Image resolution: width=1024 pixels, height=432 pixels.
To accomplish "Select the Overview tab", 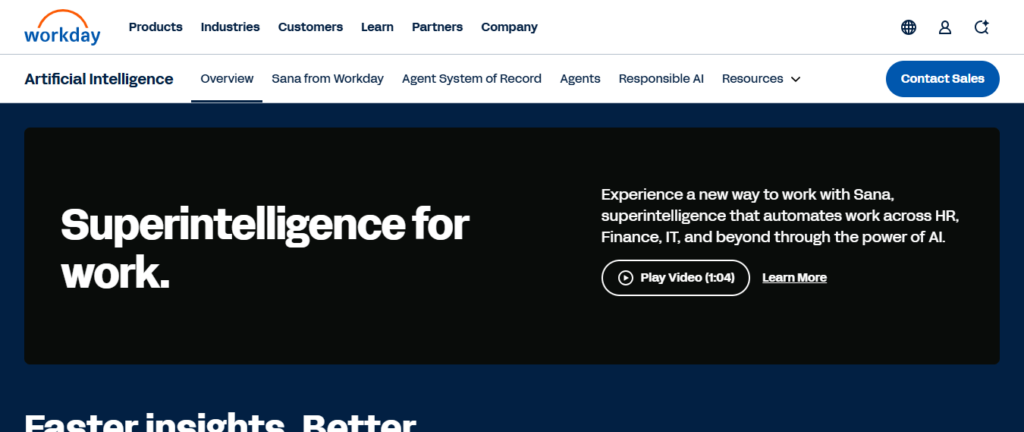I will click(x=227, y=79).
